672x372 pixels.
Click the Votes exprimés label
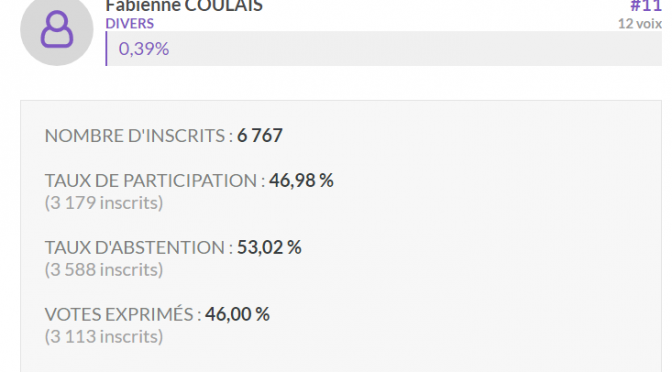click(x=123, y=315)
